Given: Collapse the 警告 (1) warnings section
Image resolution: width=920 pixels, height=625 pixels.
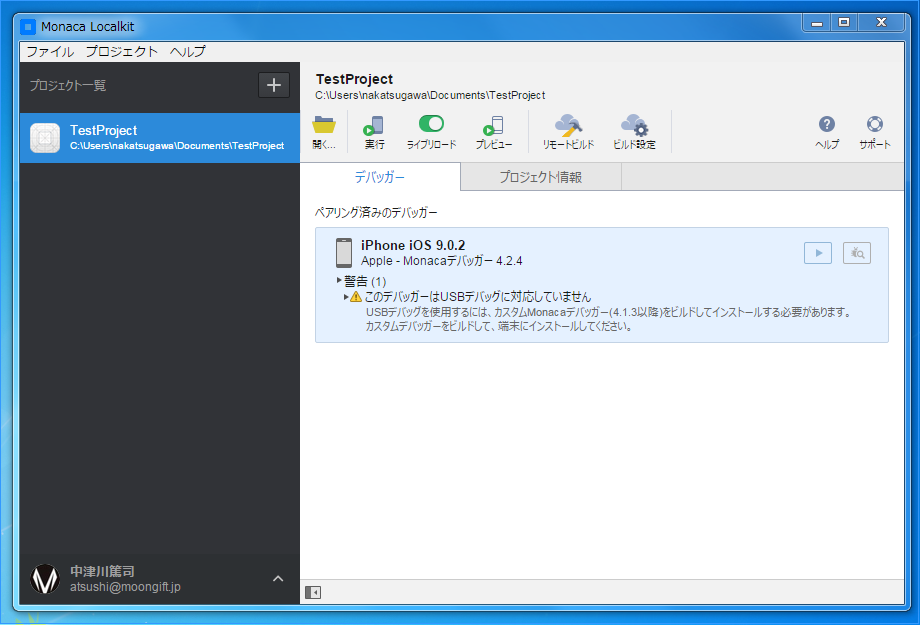Looking at the screenshot, I should coord(339,280).
